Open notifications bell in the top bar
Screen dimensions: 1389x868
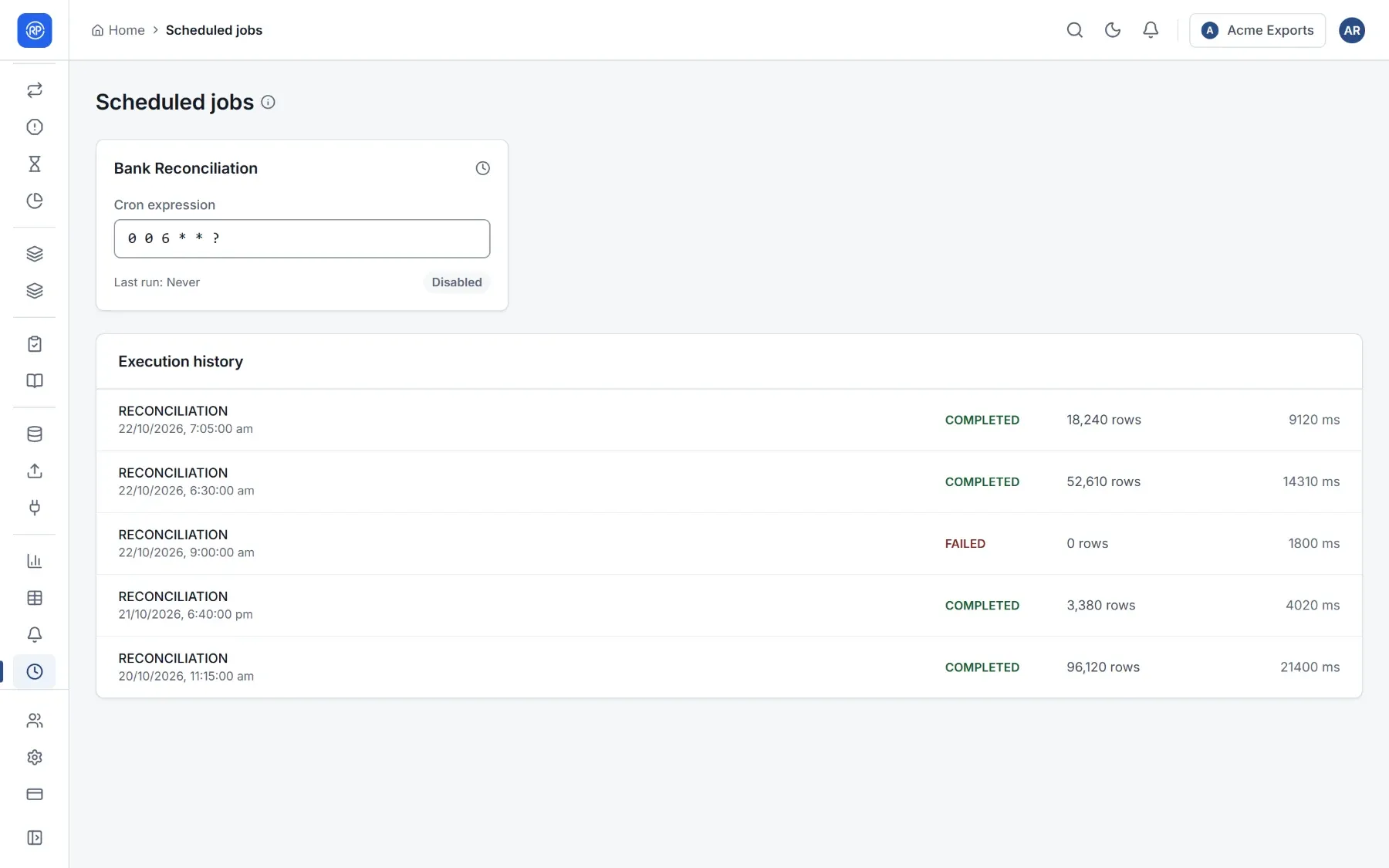[x=1151, y=30]
